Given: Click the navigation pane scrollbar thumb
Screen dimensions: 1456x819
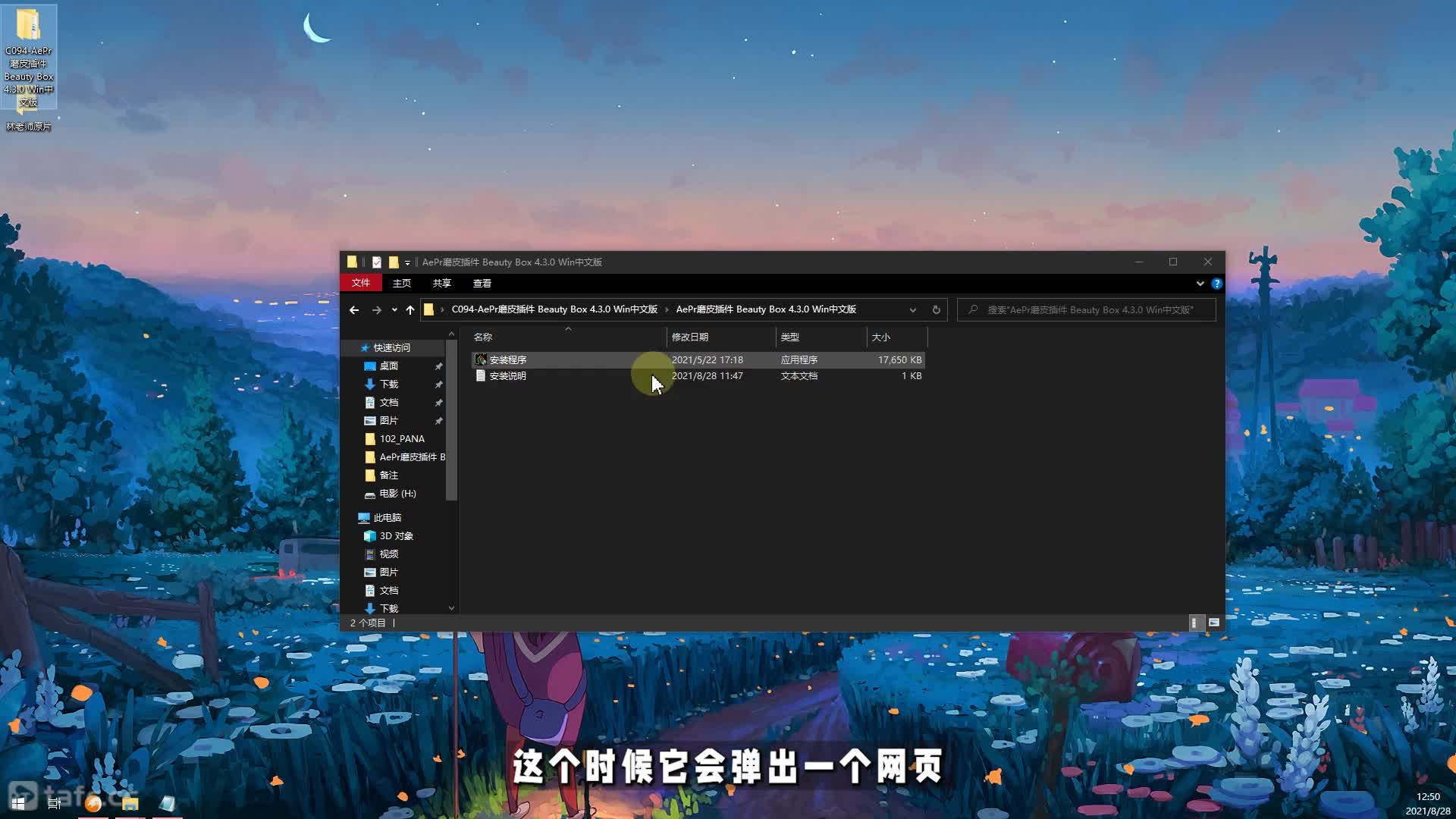Looking at the screenshot, I should pyautogui.click(x=452, y=421).
